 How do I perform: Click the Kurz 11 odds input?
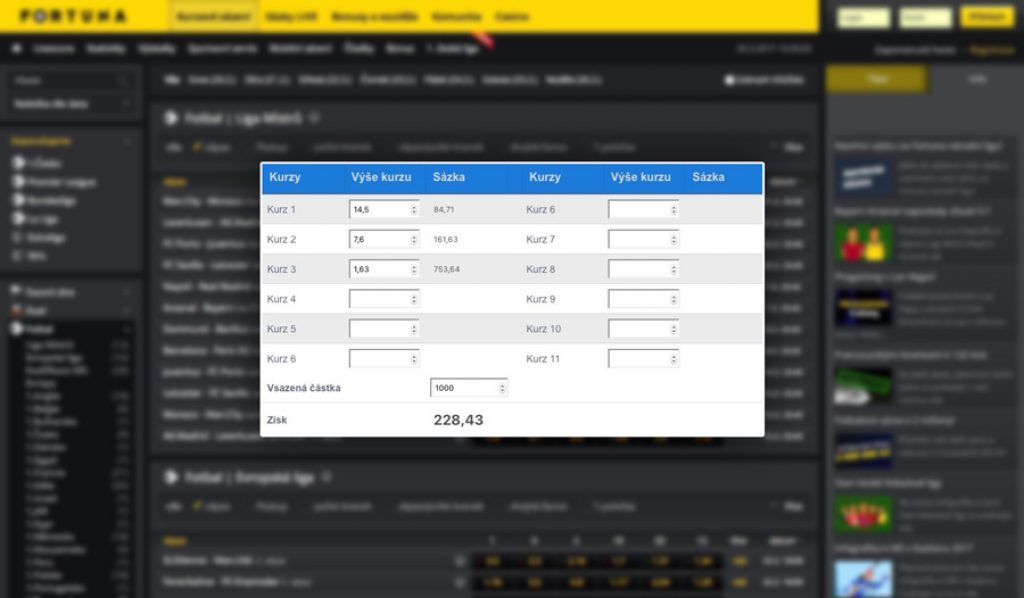pos(638,358)
